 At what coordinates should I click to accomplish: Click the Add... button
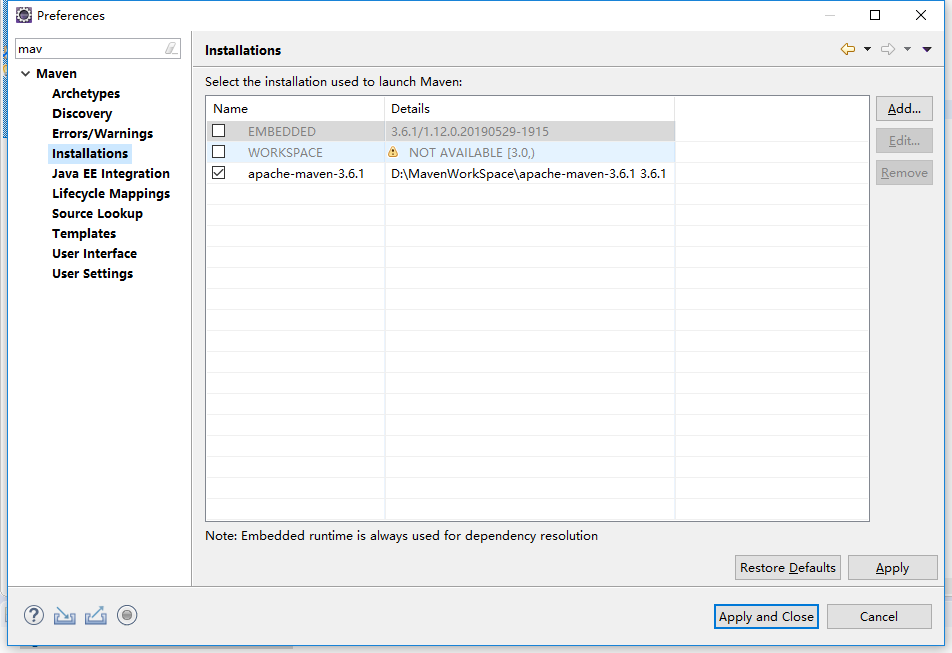pyautogui.click(x=904, y=109)
